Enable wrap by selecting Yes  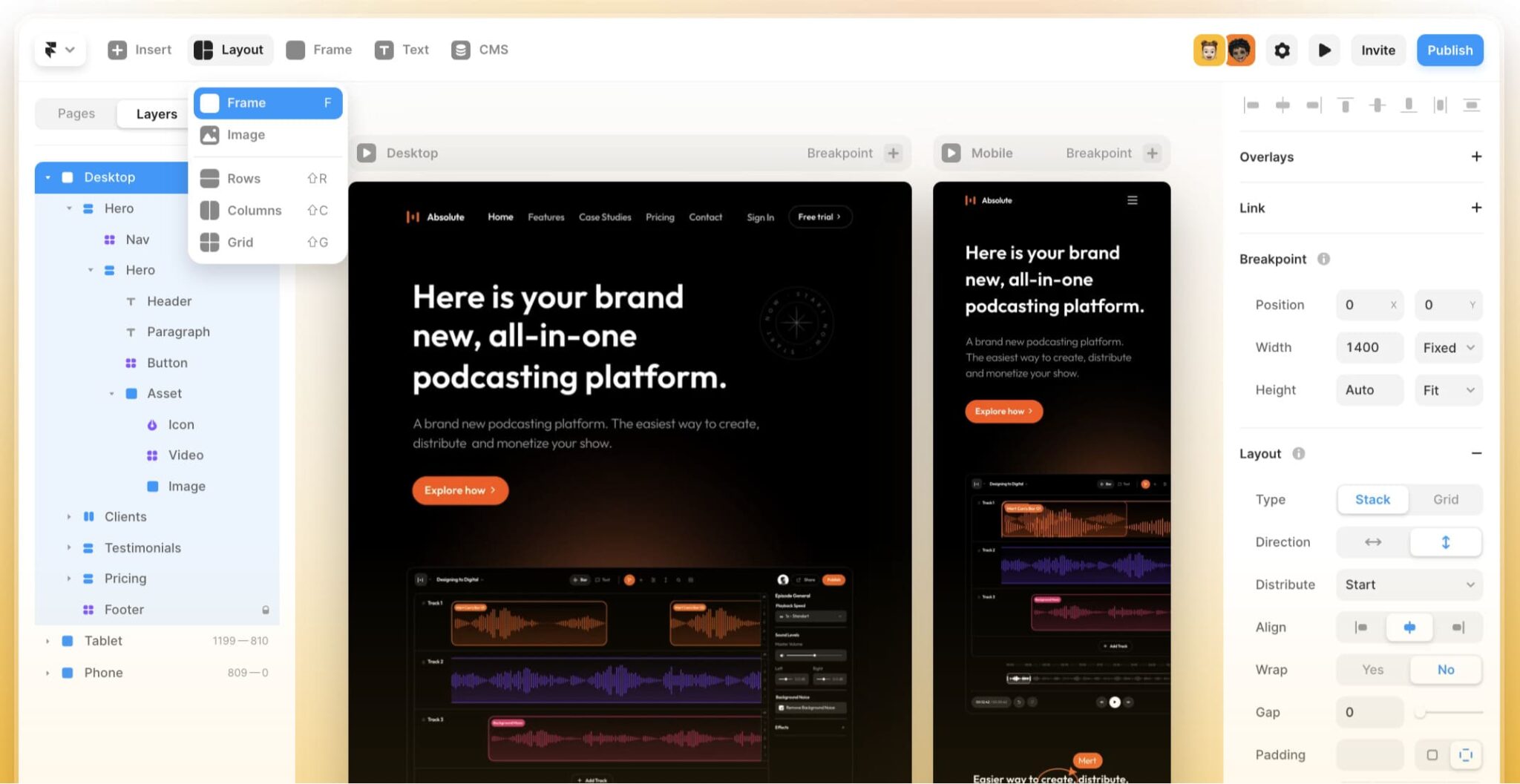[1372, 670]
